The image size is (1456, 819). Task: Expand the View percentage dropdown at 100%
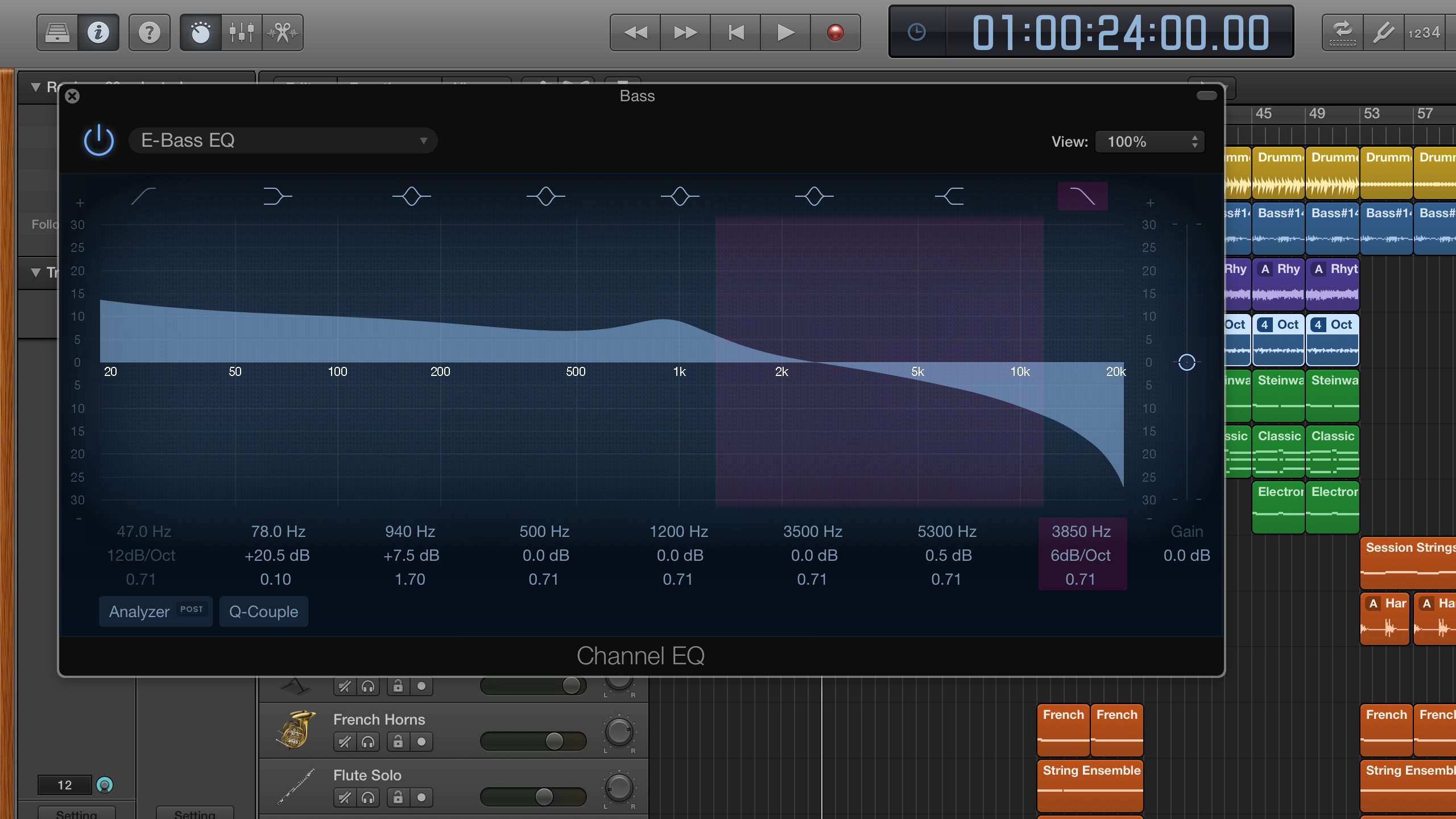[x=1149, y=141]
